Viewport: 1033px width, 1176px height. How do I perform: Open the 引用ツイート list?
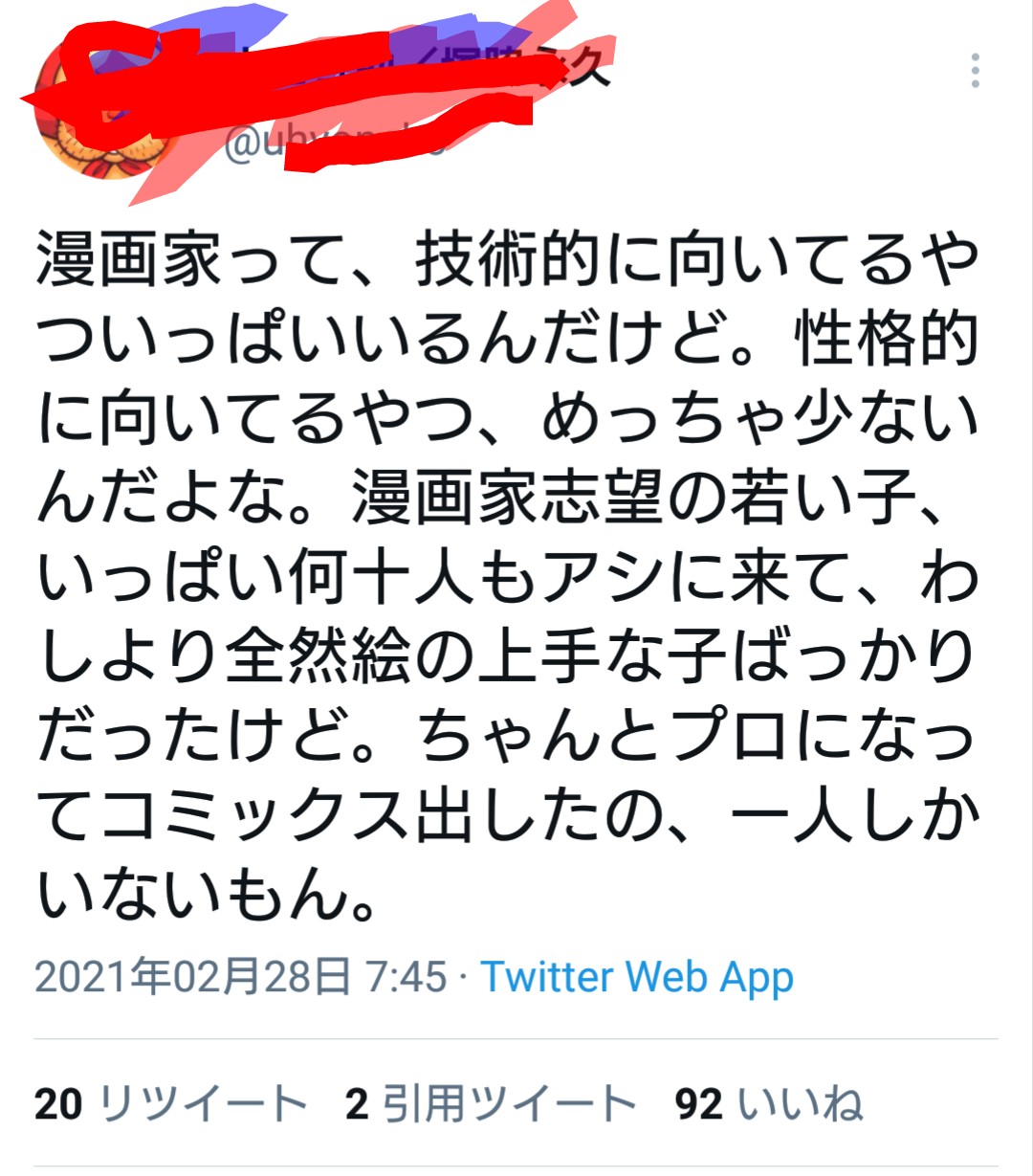[510, 1103]
